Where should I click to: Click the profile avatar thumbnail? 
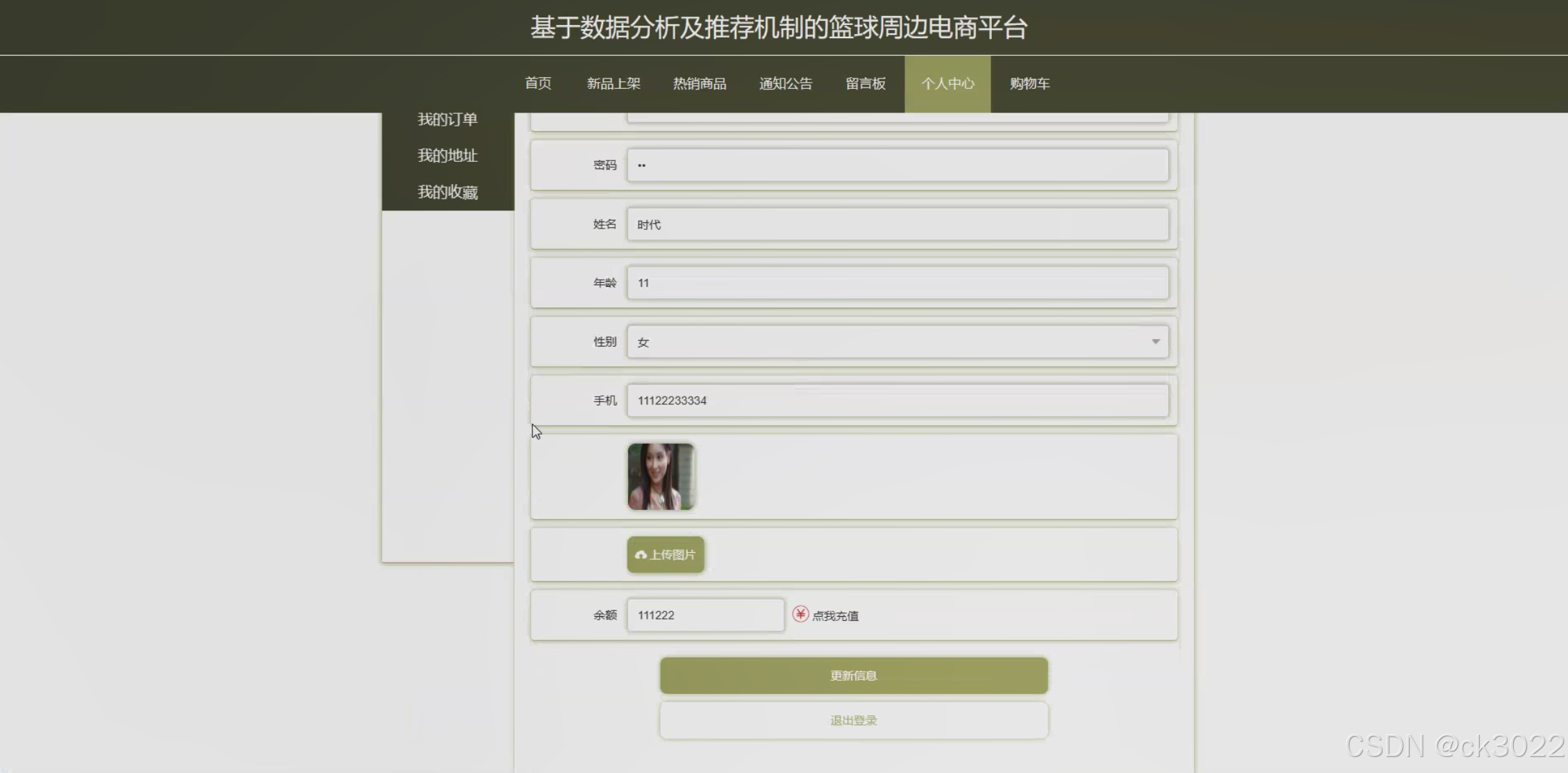[x=661, y=477]
